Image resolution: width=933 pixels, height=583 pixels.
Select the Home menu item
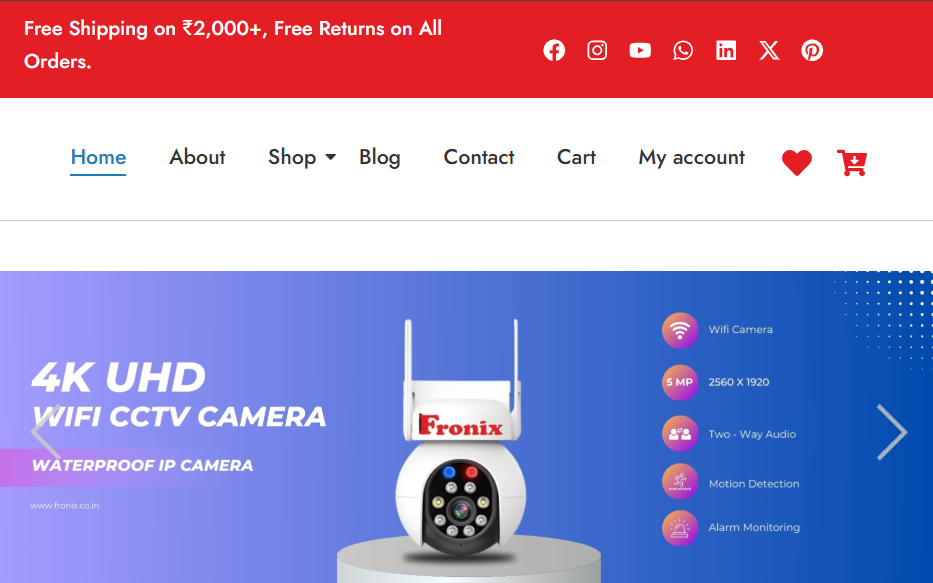click(98, 157)
